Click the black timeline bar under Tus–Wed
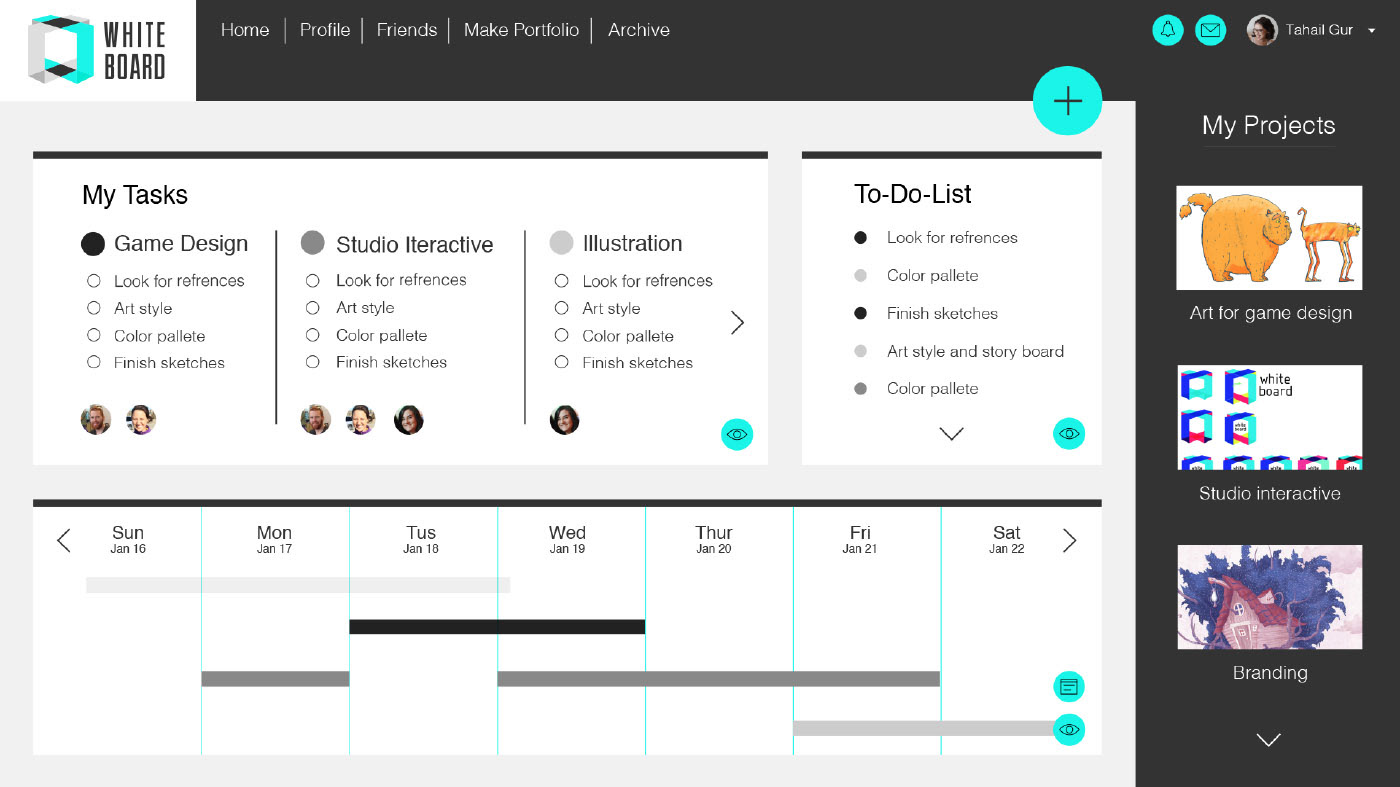This screenshot has height=787, width=1400. pos(497,627)
